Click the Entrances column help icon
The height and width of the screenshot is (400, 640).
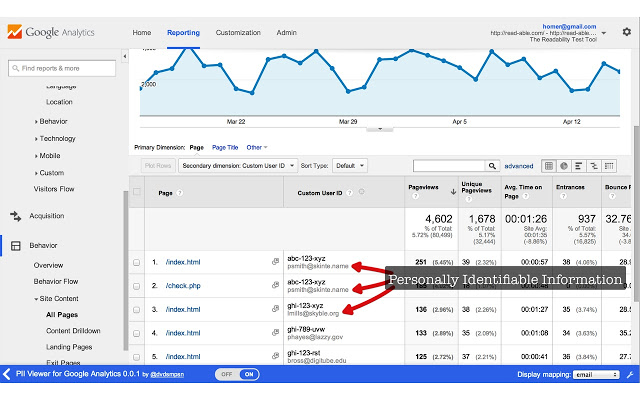coord(563,196)
